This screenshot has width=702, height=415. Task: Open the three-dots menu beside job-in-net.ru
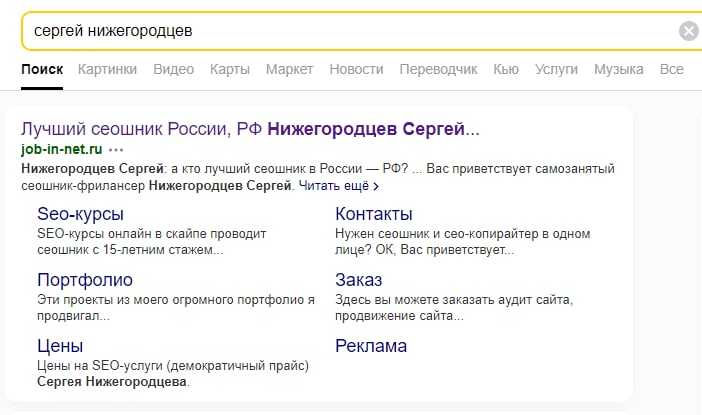click(116, 150)
